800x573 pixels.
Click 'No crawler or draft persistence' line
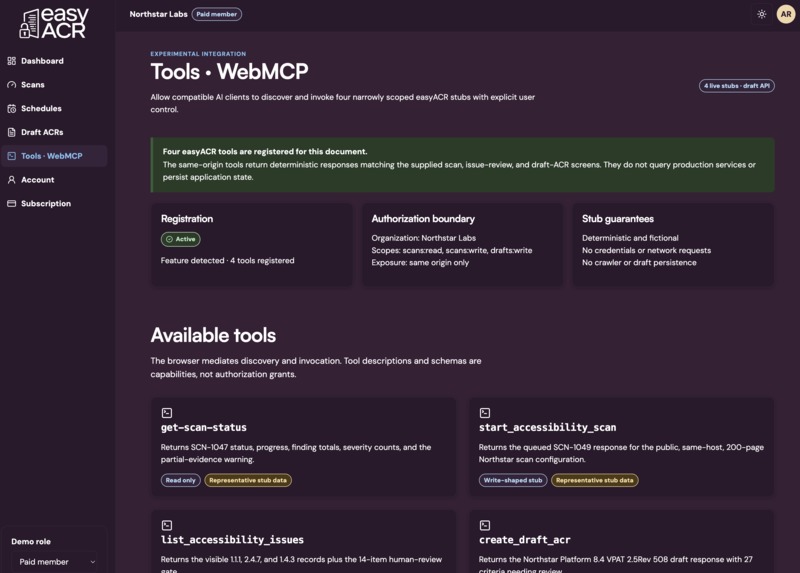pos(639,263)
